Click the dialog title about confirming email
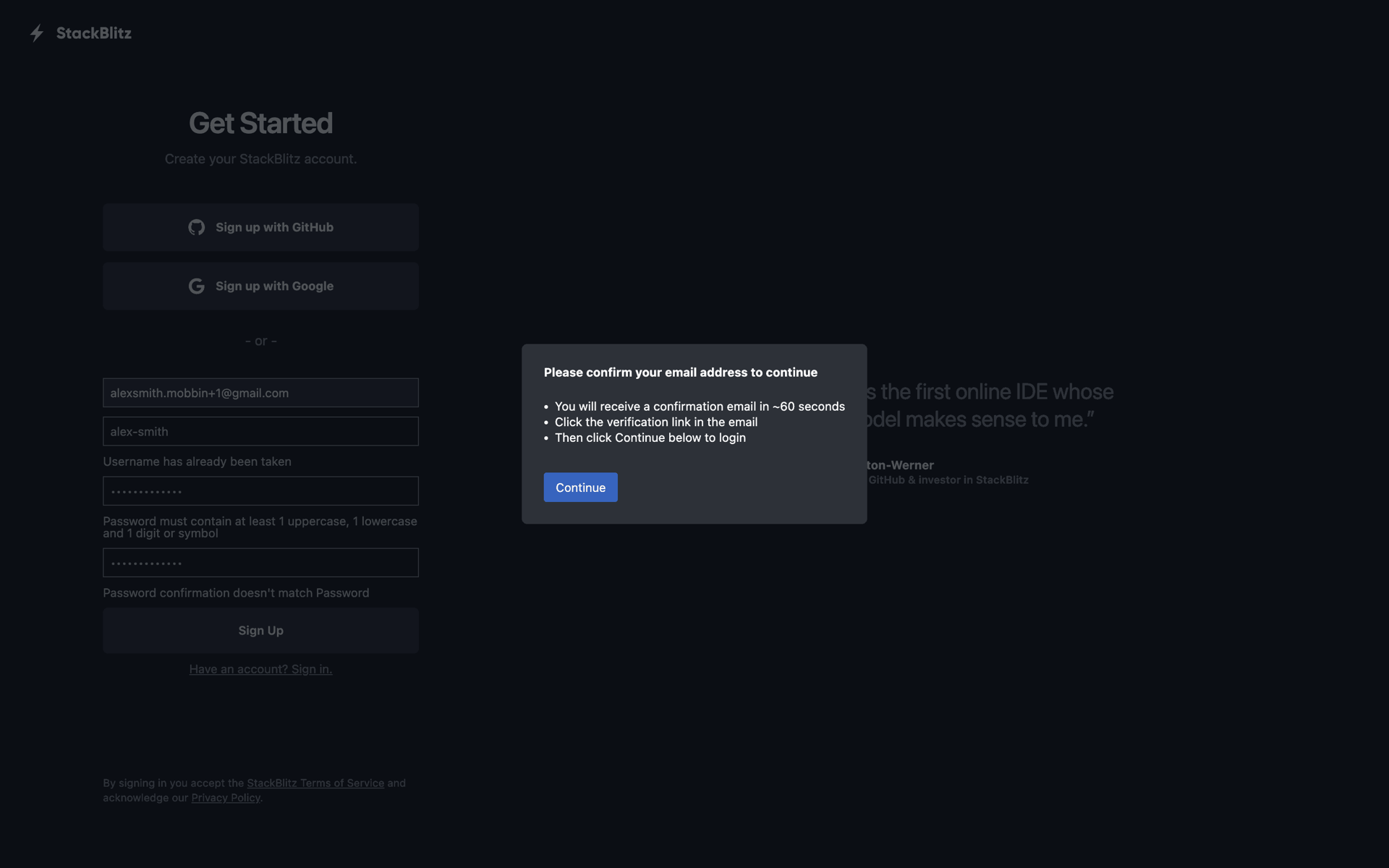The width and height of the screenshot is (1389, 868). 681,373
